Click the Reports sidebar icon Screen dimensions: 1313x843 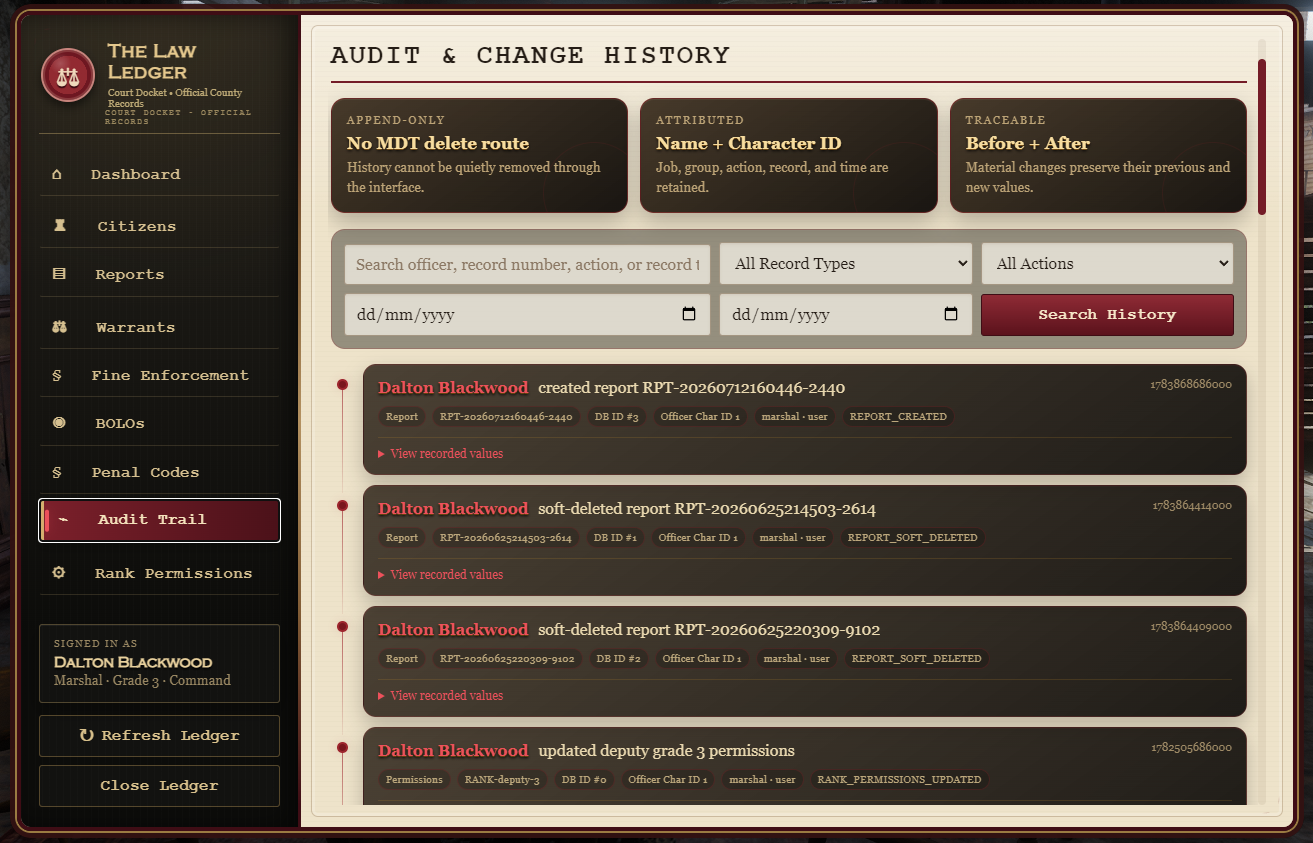pos(59,274)
